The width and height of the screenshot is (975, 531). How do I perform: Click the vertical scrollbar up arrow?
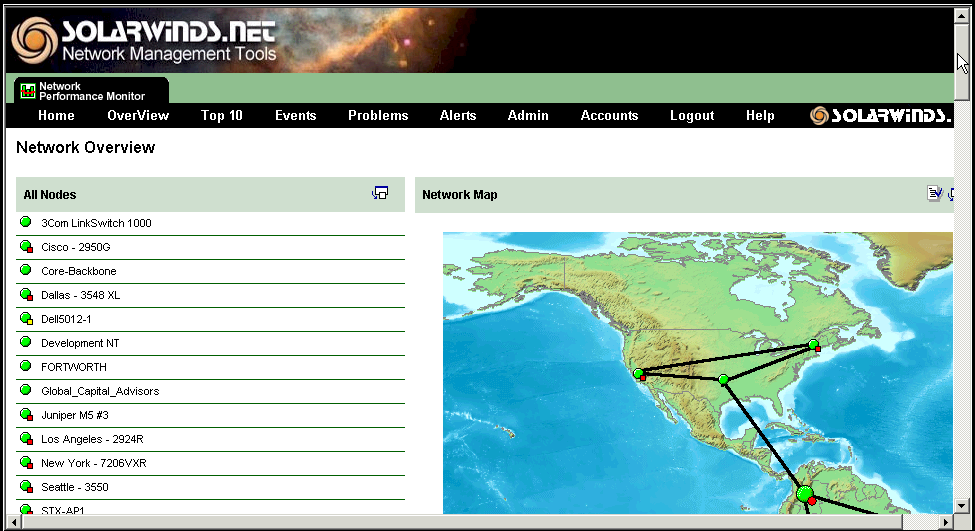962,16
